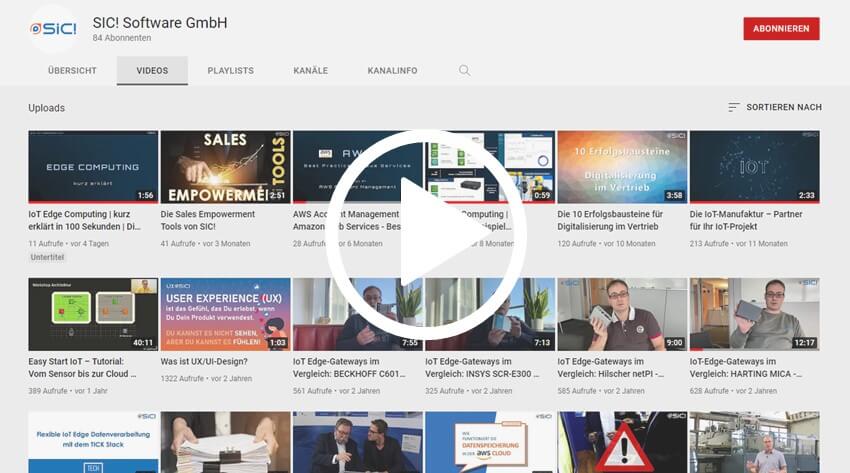
Task: Click the HARTING MICA comparison video title
Action: [x=746, y=367]
